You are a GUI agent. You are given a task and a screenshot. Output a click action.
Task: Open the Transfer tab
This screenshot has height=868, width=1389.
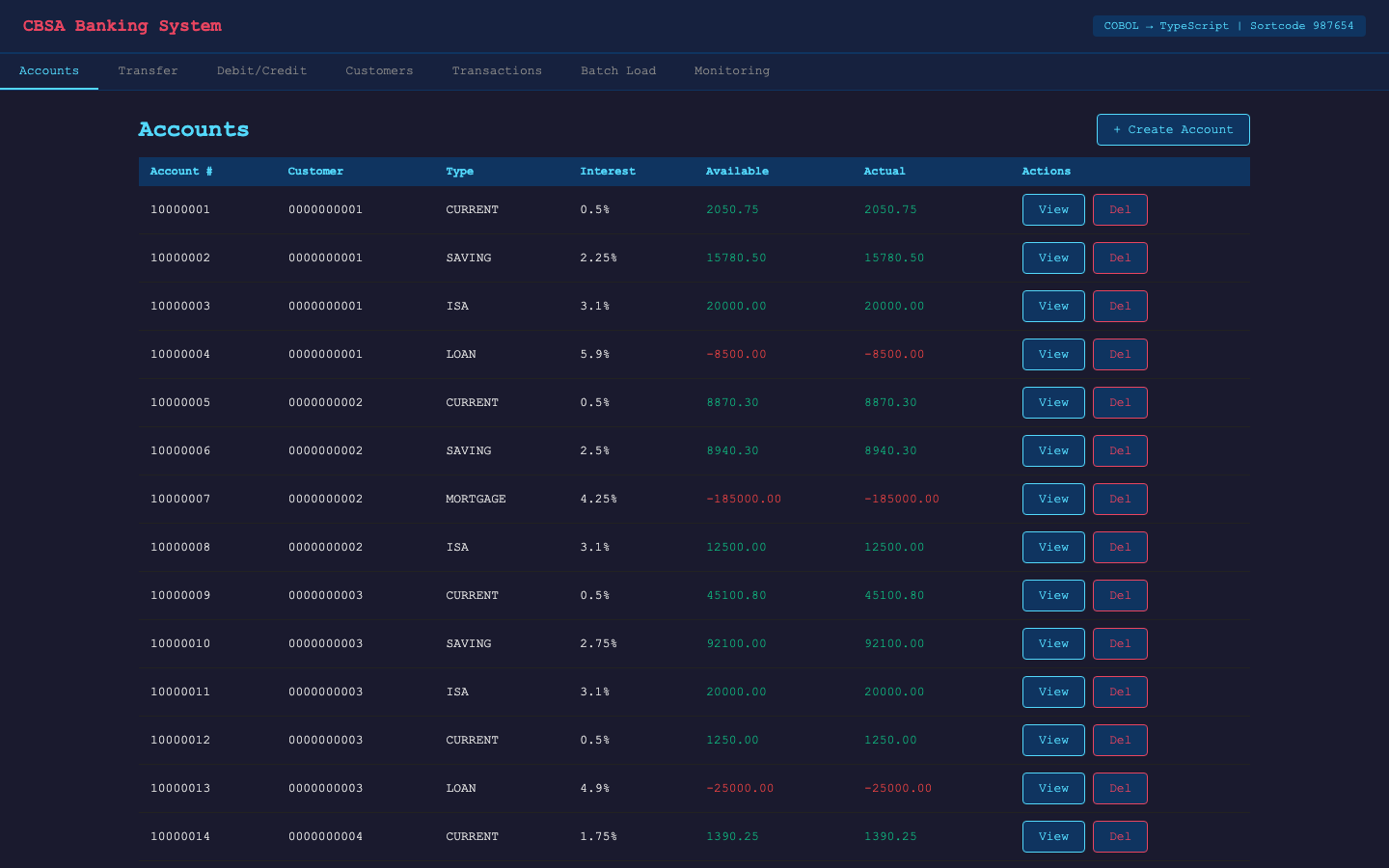pyautogui.click(x=148, y=71)
